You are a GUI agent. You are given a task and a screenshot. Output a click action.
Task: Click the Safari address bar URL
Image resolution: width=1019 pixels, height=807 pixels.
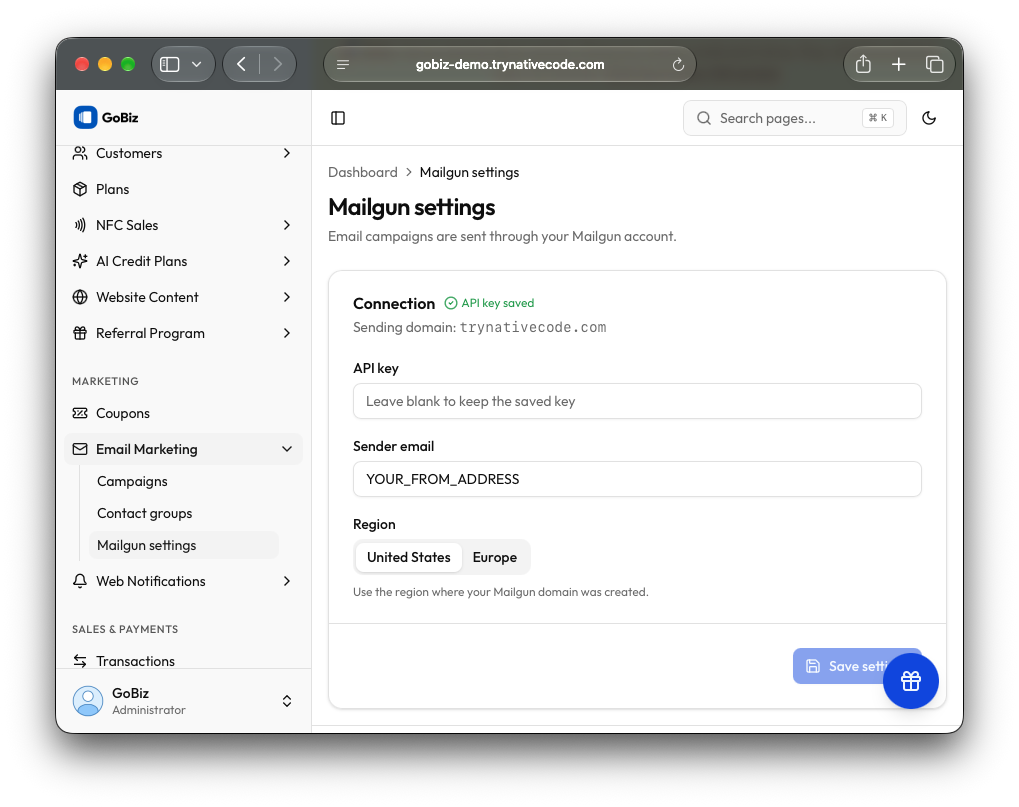click(x=510, y=64)
